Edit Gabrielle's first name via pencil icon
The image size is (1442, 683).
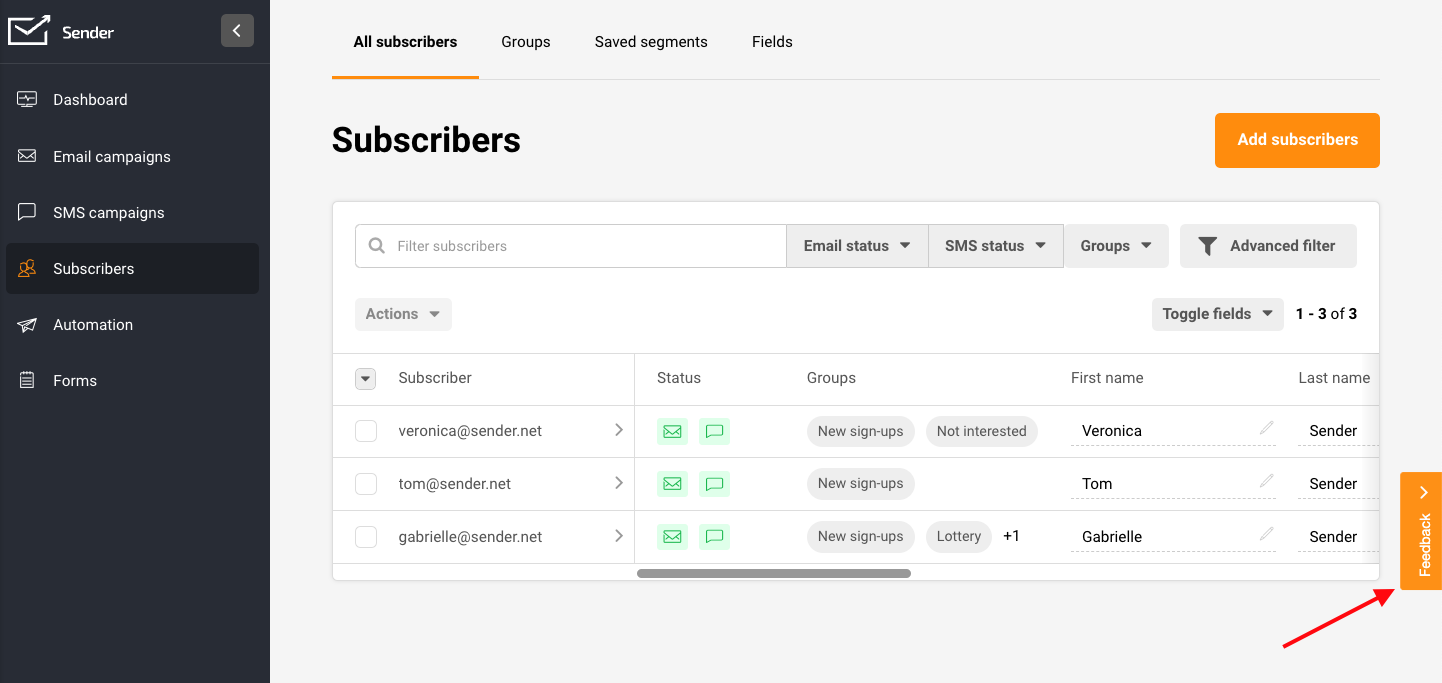[x=1266, y=535]
